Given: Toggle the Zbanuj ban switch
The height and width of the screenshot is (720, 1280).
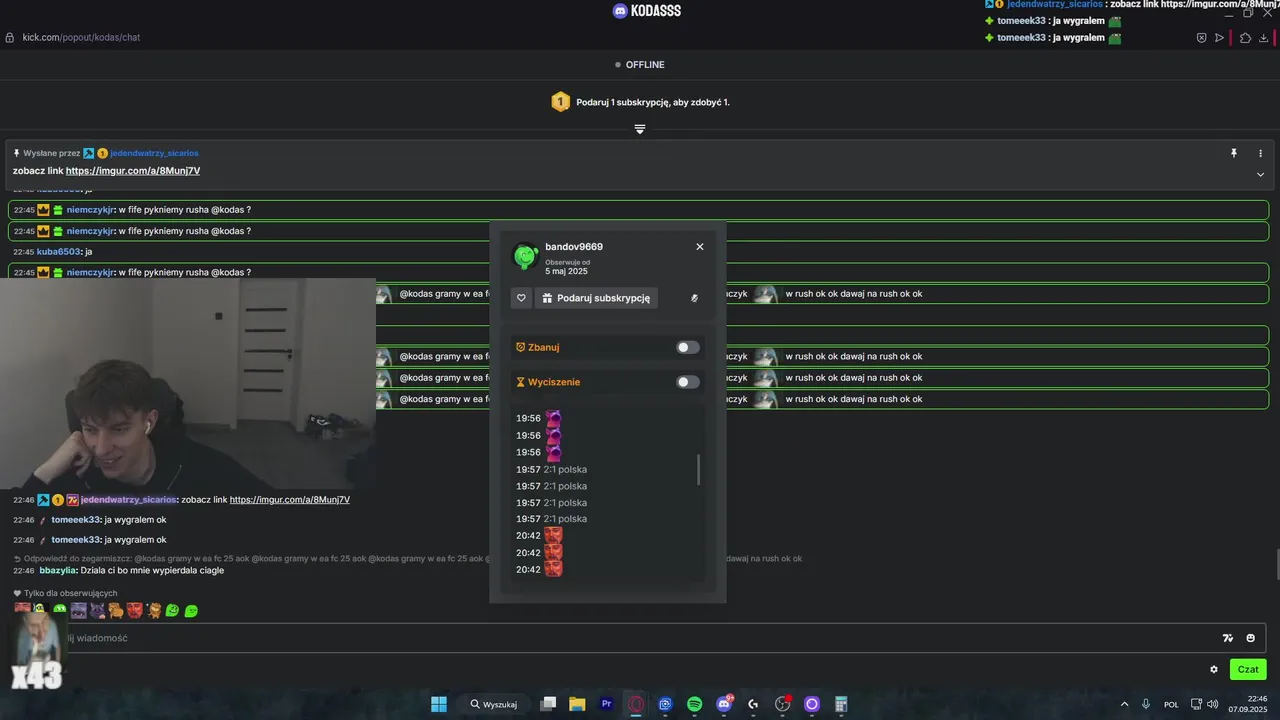Looking at the screenshot, I should point(688,347).
